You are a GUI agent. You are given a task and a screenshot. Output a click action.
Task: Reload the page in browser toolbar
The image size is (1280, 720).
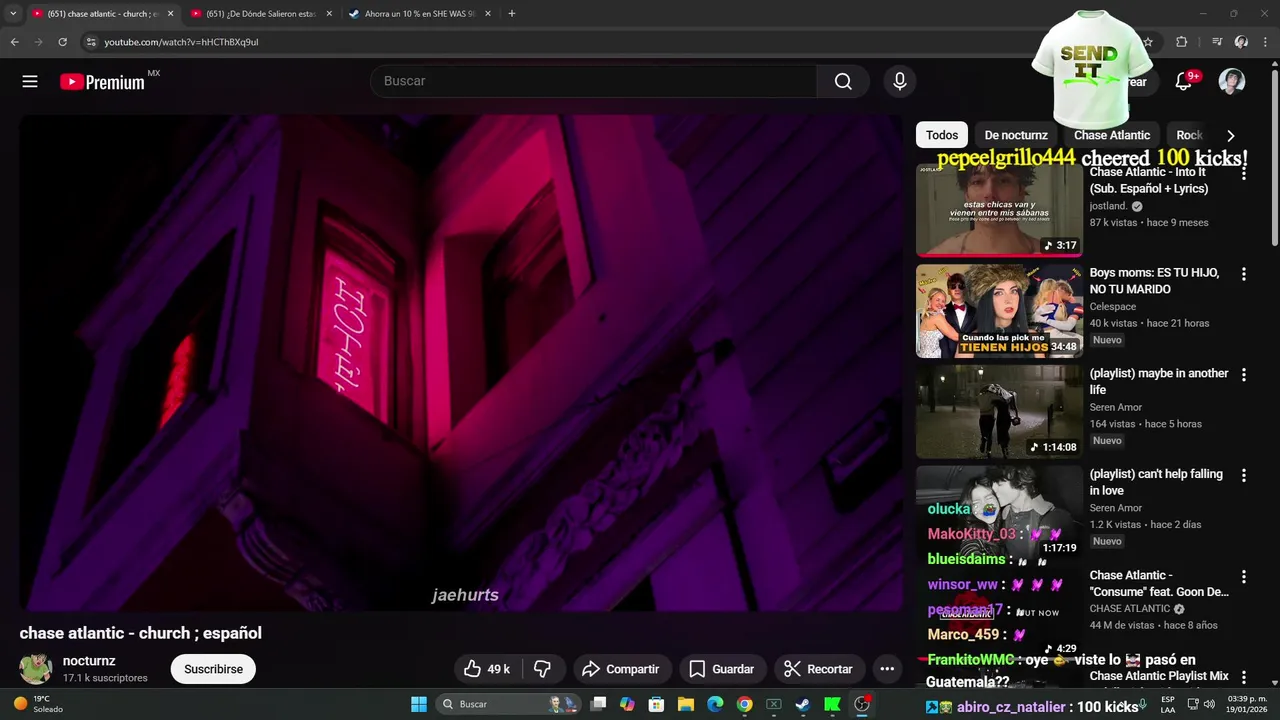coord(62,42)
